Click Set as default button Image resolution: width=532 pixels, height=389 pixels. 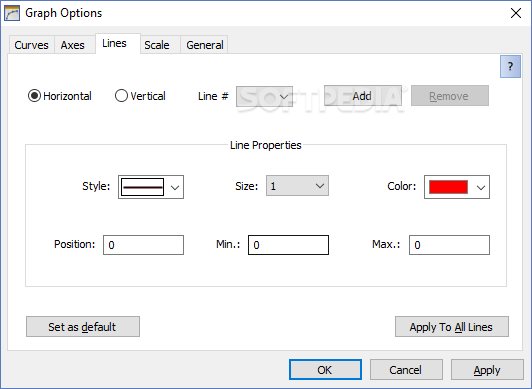pyautogui.click(x=83, y=327)
